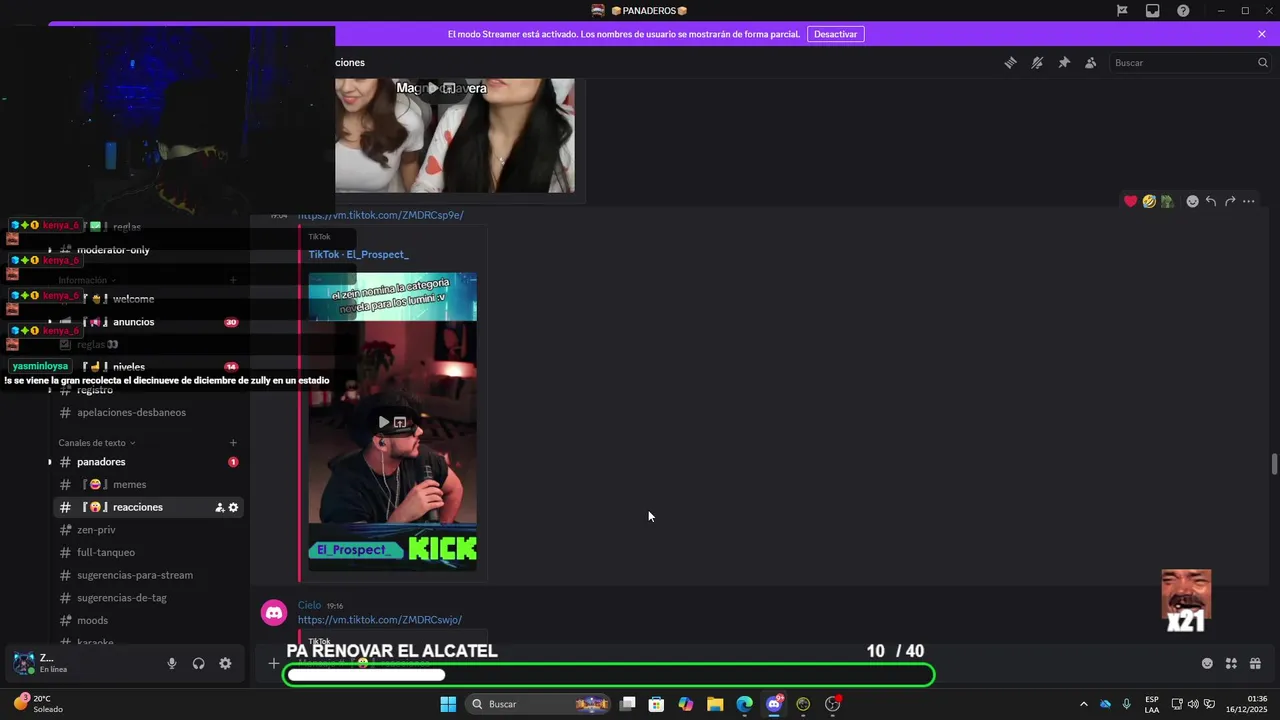This screenshot has width=1280, height=720.
Task: Open the anuncios channel
Action: pyautogui.click(x=148, y=322)
